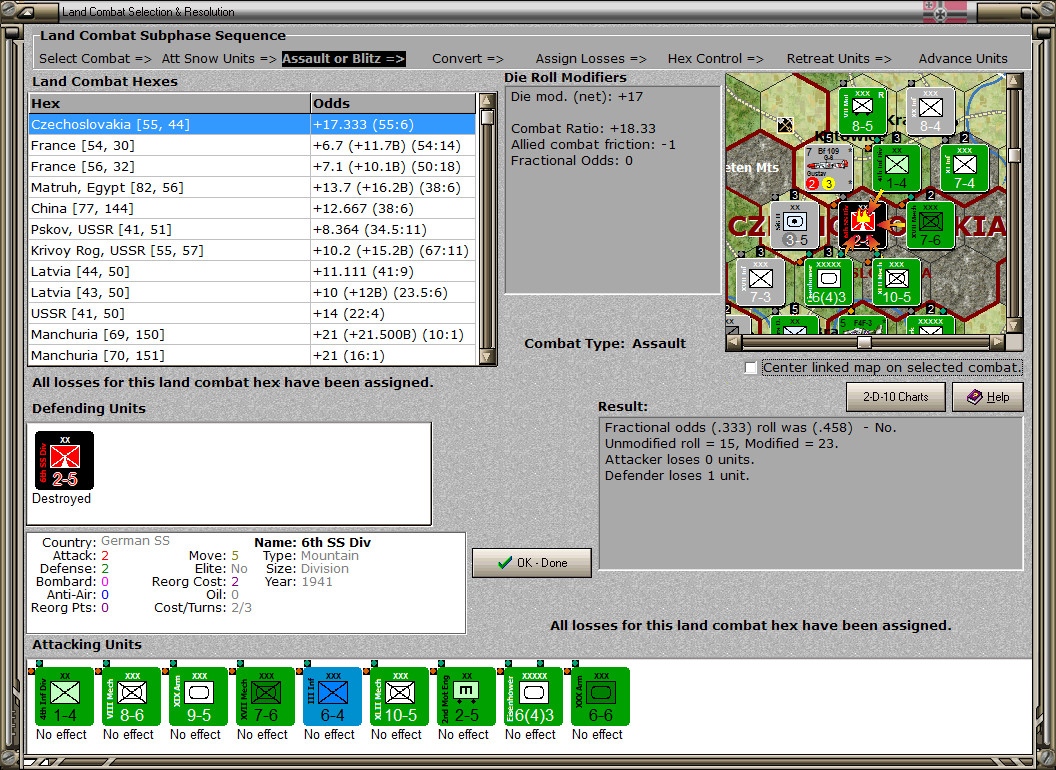This screenshot has width=1056, height=770.
Task: Click the Odds column header
Action: click(x=393, y=103)
